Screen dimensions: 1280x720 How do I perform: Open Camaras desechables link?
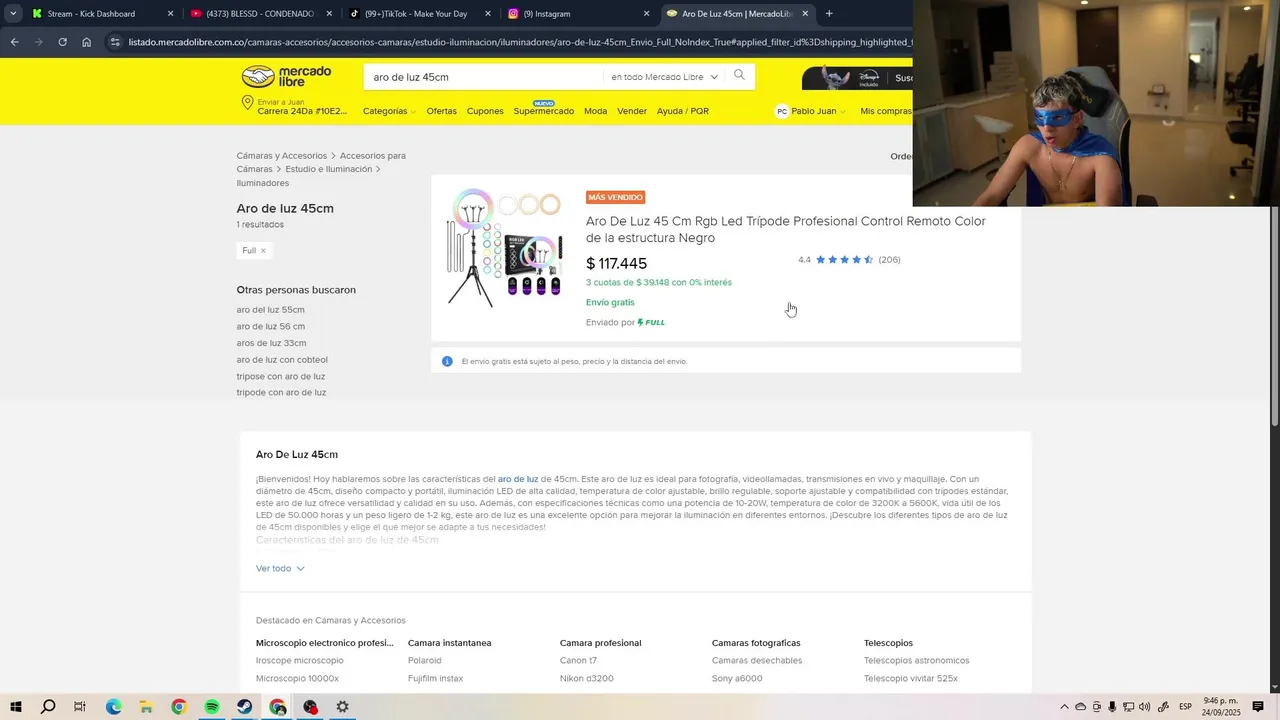(757, 661)
